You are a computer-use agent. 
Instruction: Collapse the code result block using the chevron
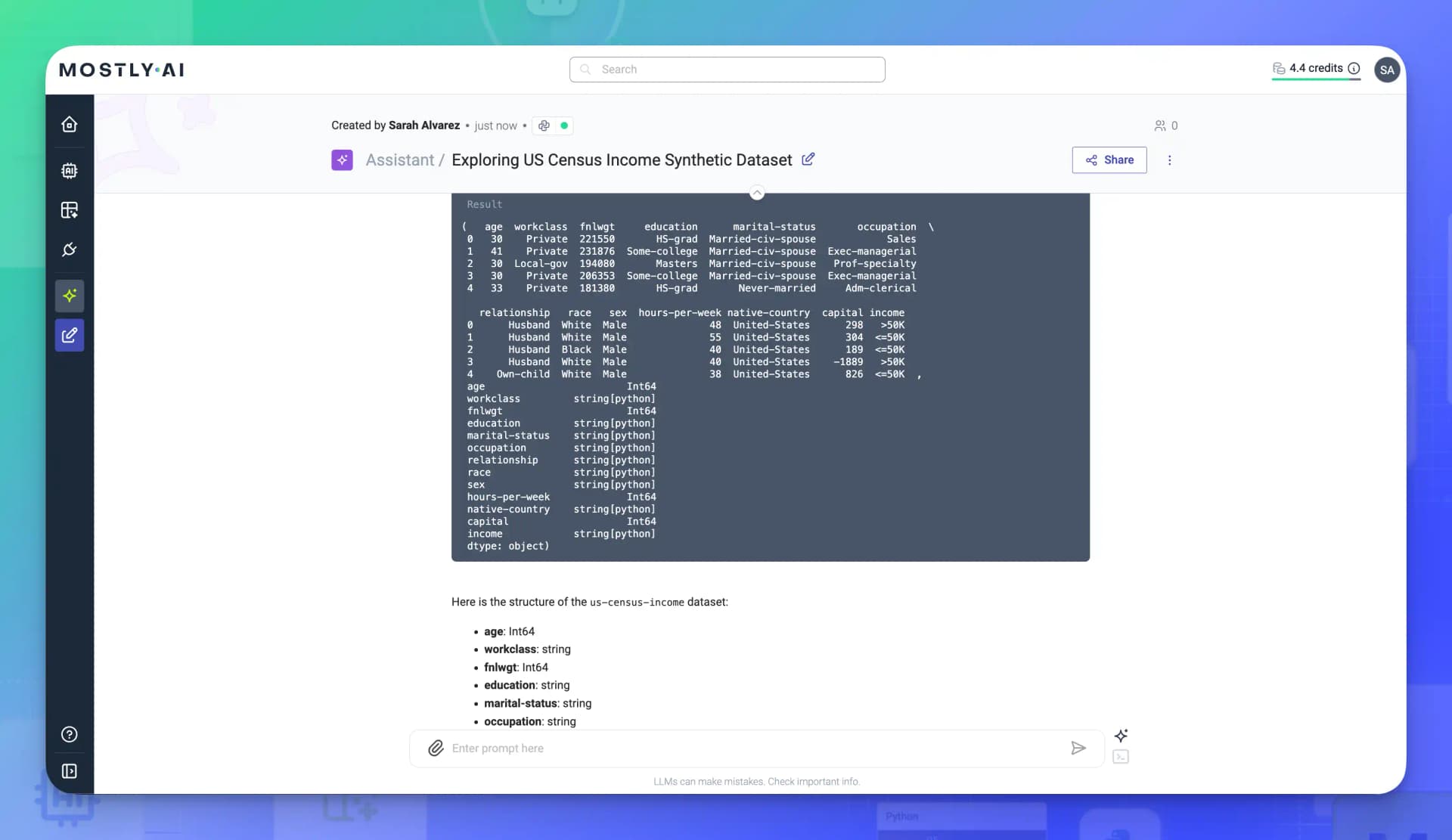(757, 192)
